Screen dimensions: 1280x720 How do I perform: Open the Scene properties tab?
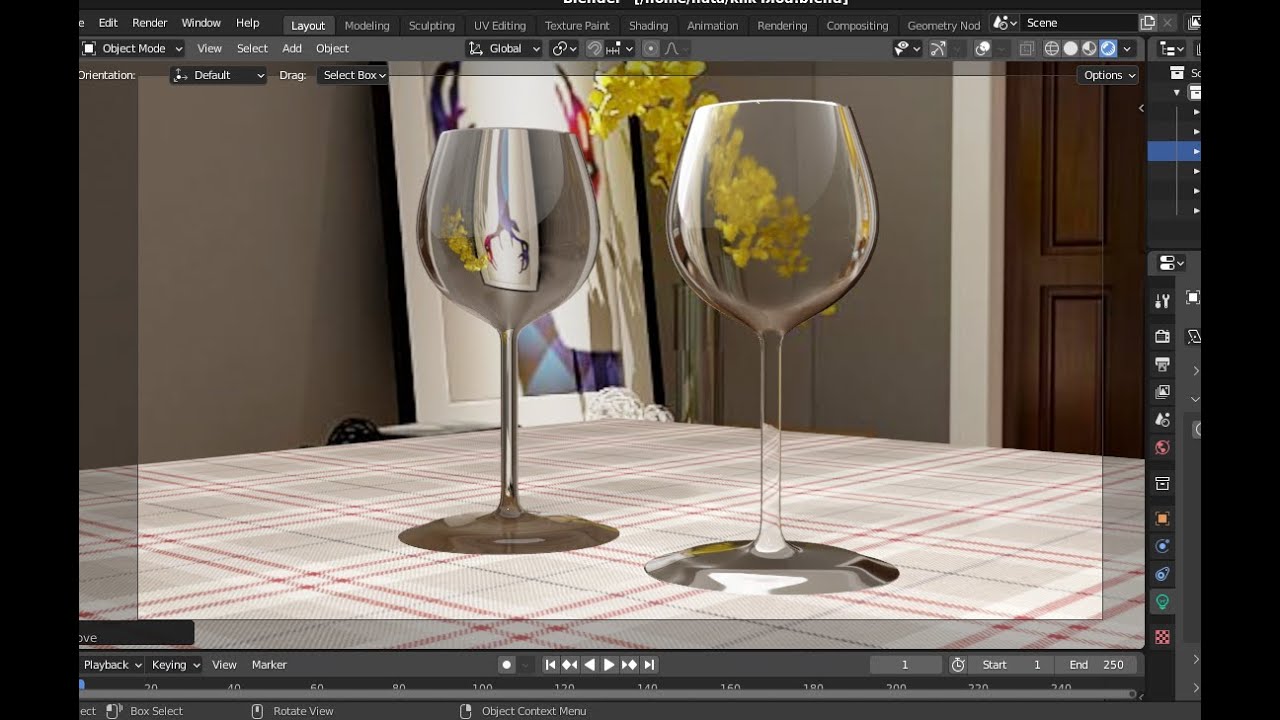1162,420
